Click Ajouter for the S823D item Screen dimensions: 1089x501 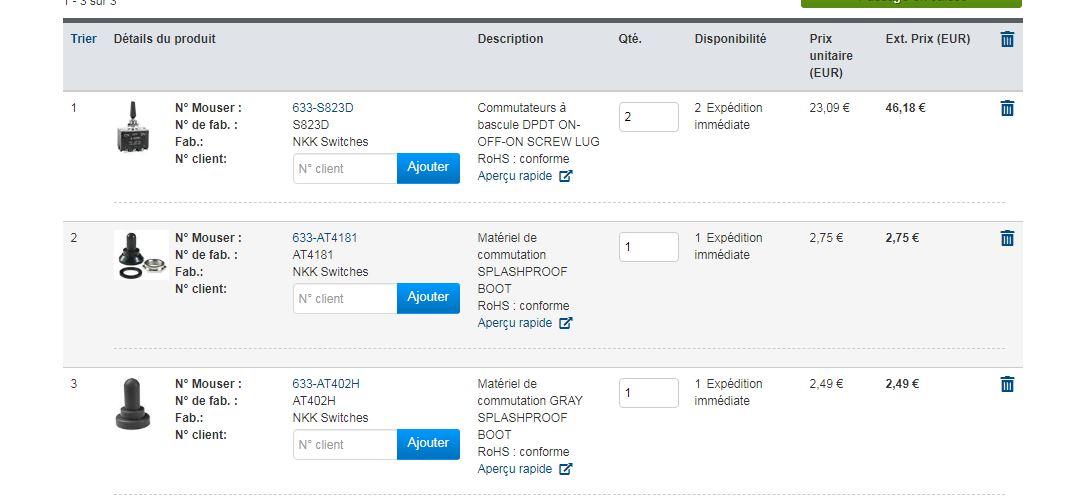pos(428,168)
